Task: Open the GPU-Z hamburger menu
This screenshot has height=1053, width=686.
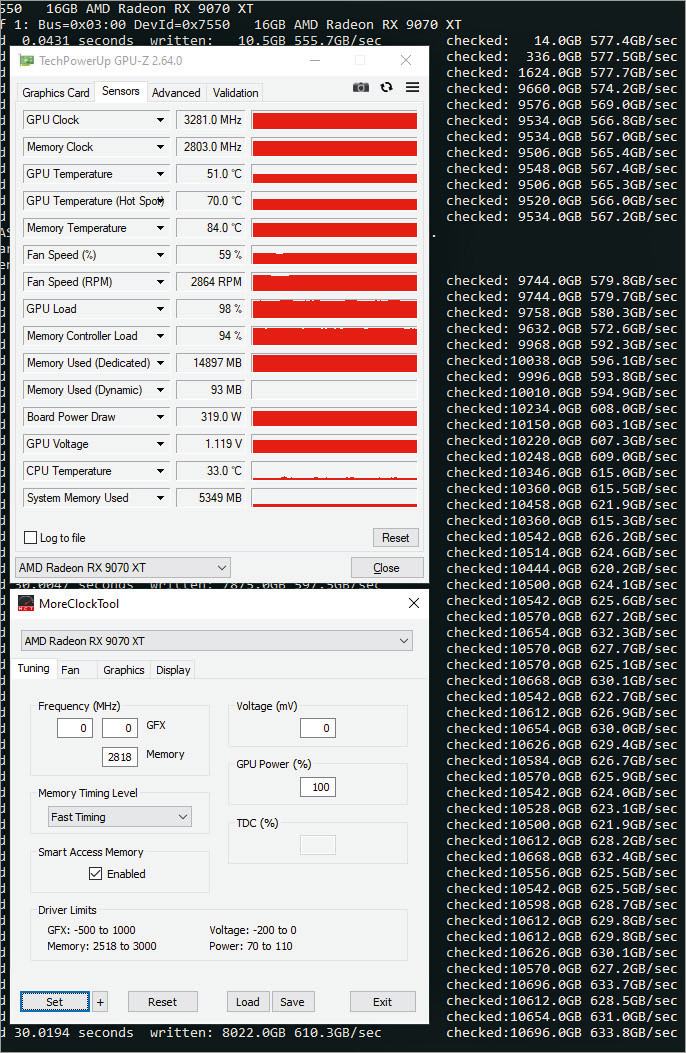Action: [x=413, y=87]
